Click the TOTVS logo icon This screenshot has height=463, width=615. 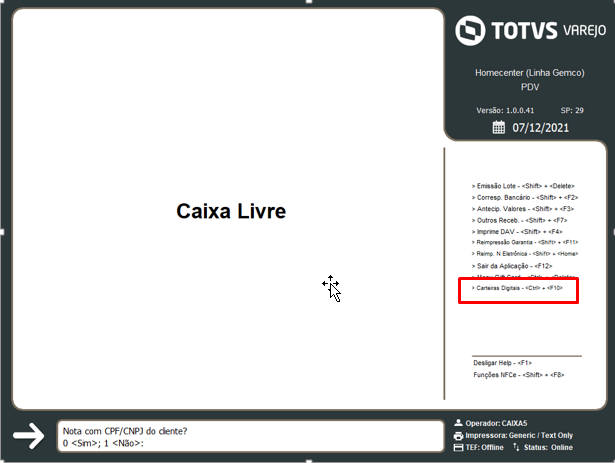point(470,31)
